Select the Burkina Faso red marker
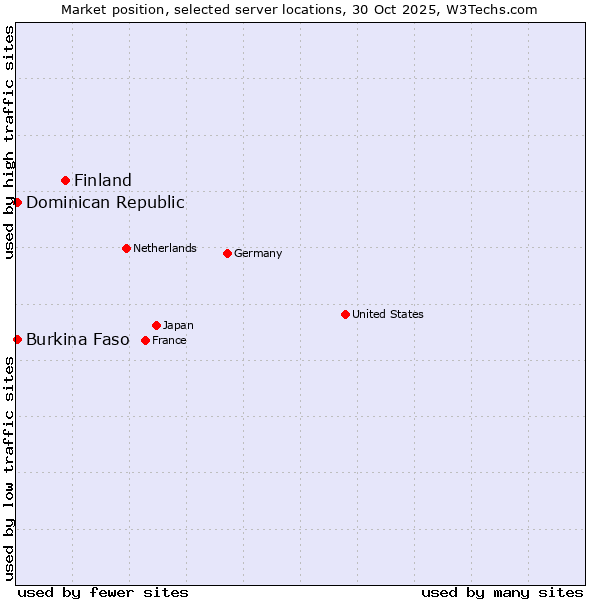Screen dimensions: 600x600 (17, 339)
